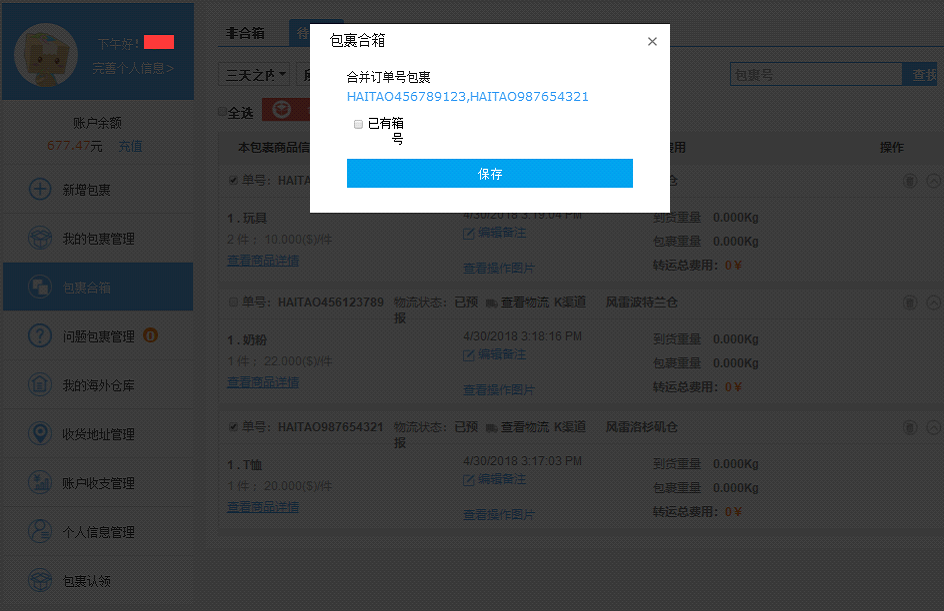The image size is (944, 611).
Task: Click the 保存 button
Action: click(x=489, y=173)
